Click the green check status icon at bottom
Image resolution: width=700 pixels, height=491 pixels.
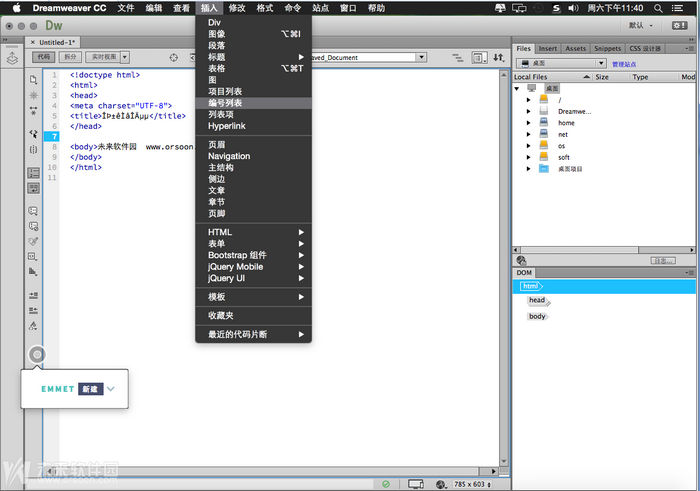[386, 484]
